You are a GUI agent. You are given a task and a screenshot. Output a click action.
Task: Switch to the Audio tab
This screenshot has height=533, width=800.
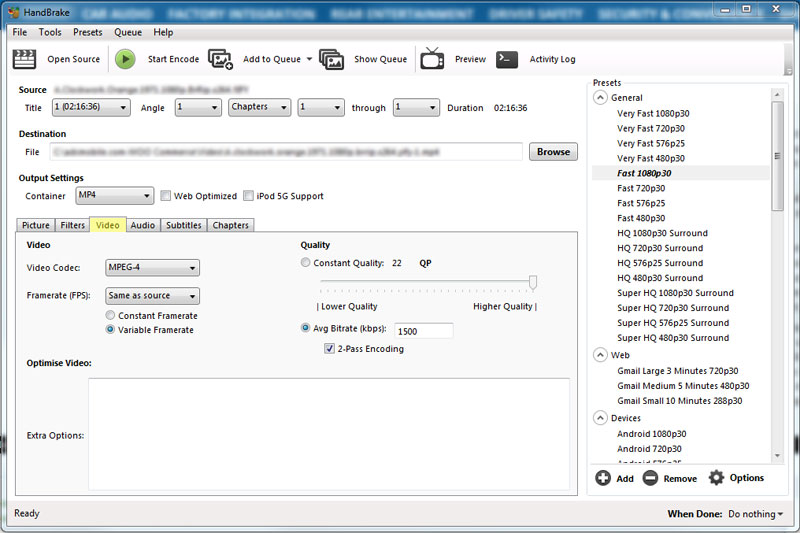(143, 225)
